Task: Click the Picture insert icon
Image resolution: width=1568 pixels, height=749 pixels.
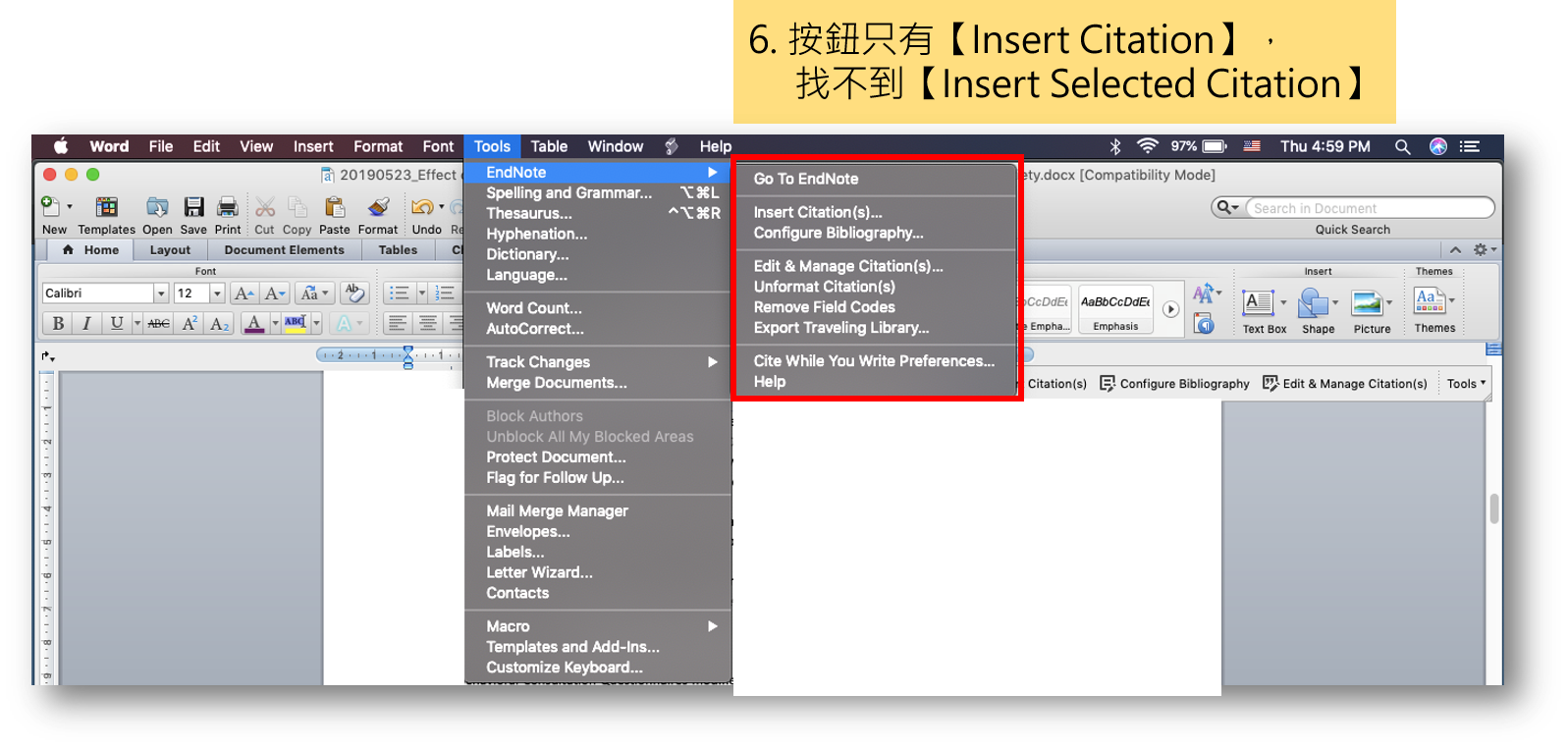Action: 1367,303
